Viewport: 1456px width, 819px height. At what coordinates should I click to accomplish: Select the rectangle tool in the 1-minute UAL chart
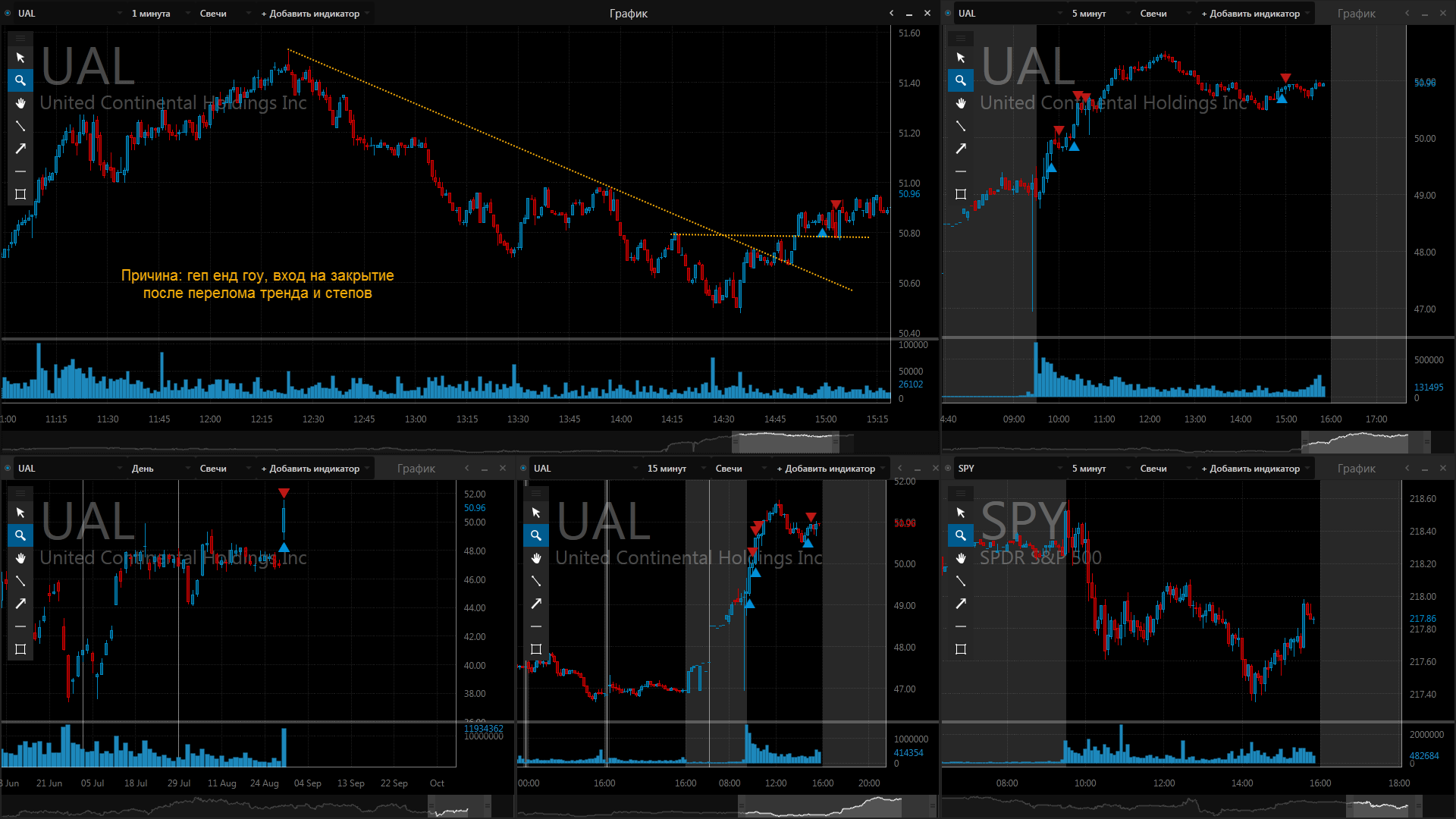click(x=20, y=194)
